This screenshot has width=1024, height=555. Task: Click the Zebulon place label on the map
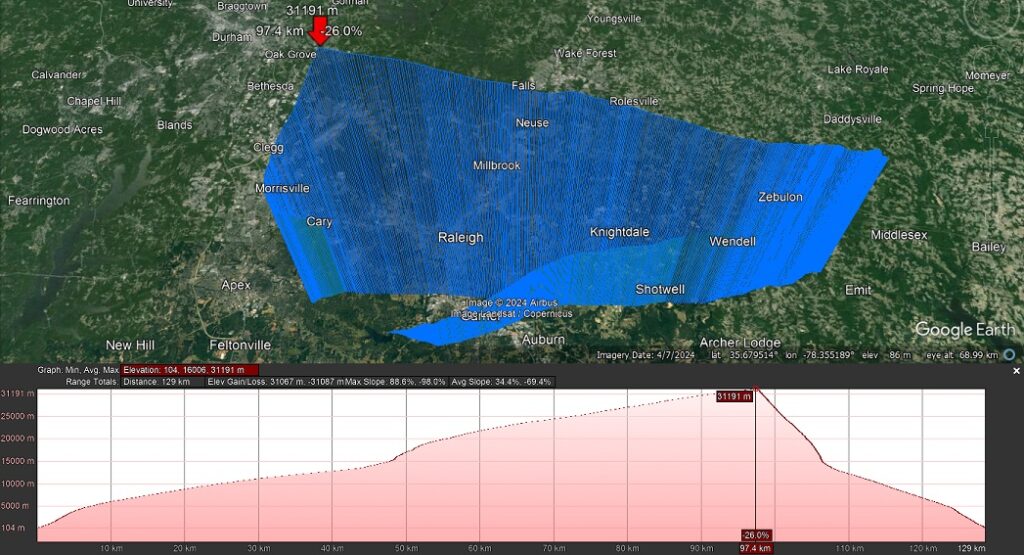coord(780,197)
